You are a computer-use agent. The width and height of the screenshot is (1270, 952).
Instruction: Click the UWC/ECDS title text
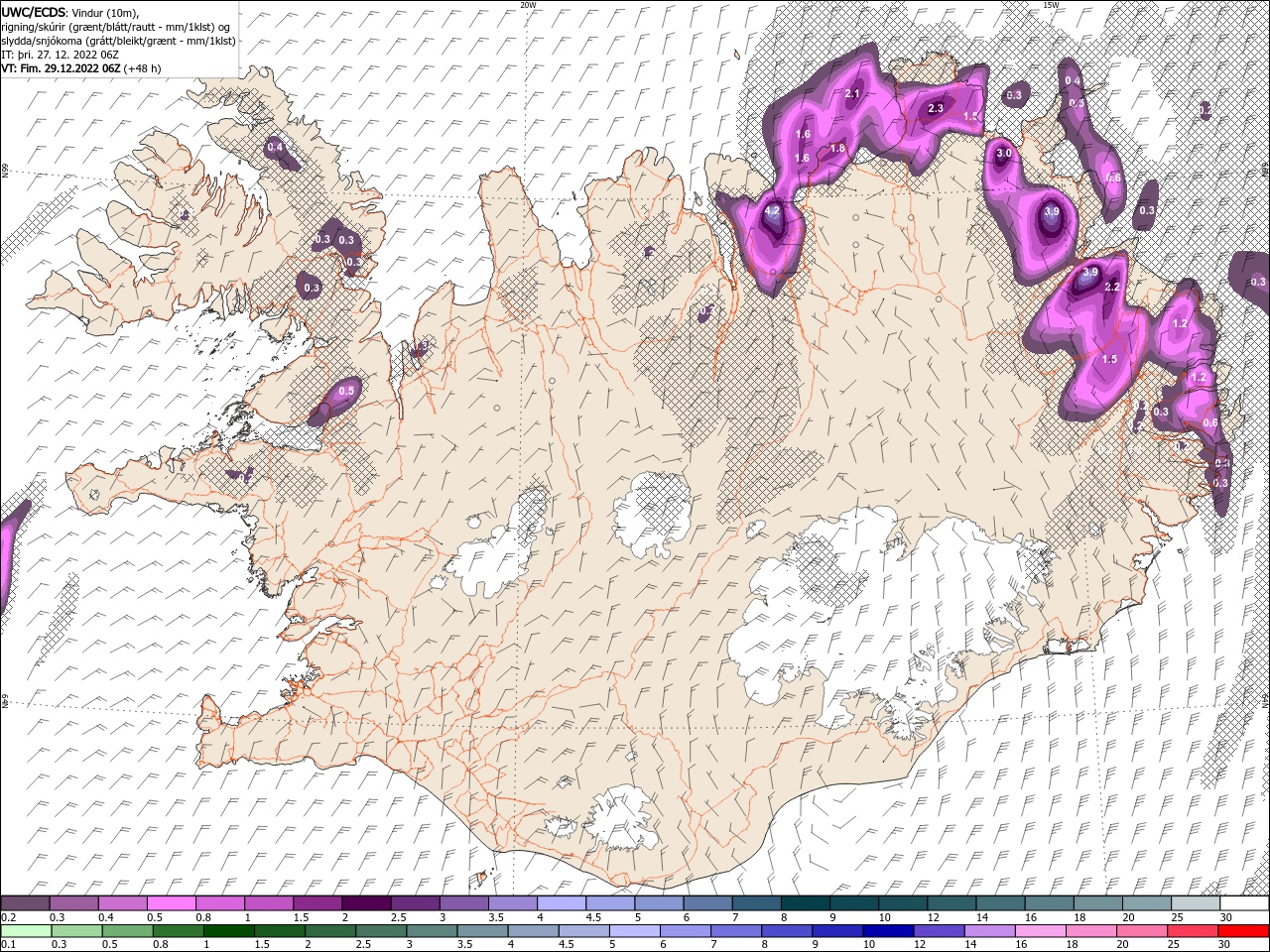point(34,12)
